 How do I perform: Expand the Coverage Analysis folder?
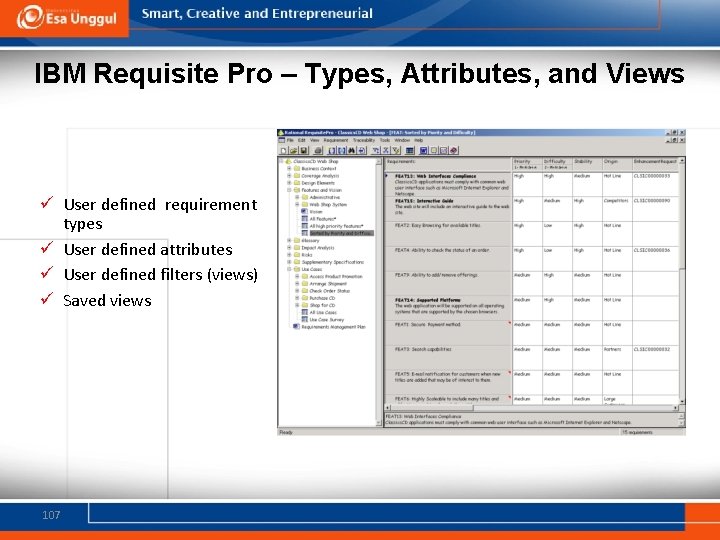289,175
